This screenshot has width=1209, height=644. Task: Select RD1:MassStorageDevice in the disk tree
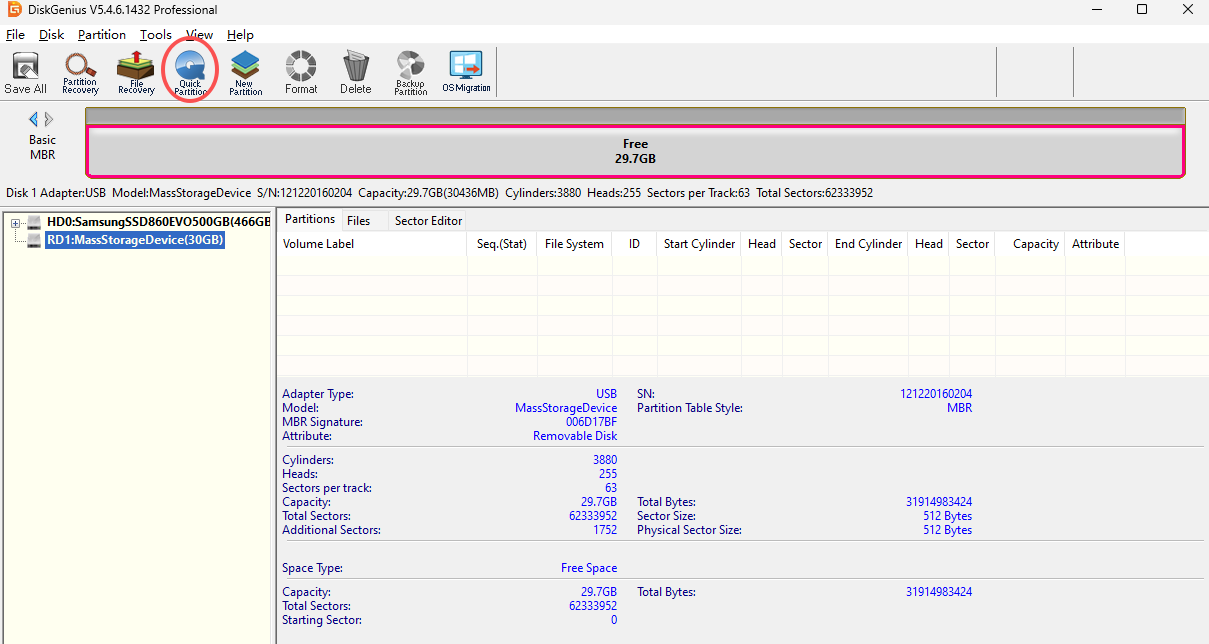click(x=135, y=240)
